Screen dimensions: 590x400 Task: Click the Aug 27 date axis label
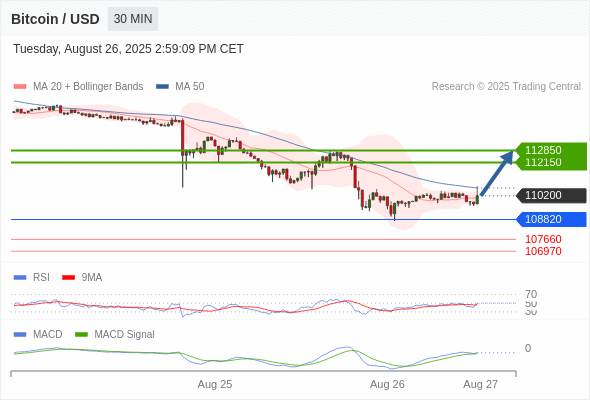(x=481, y=385)
